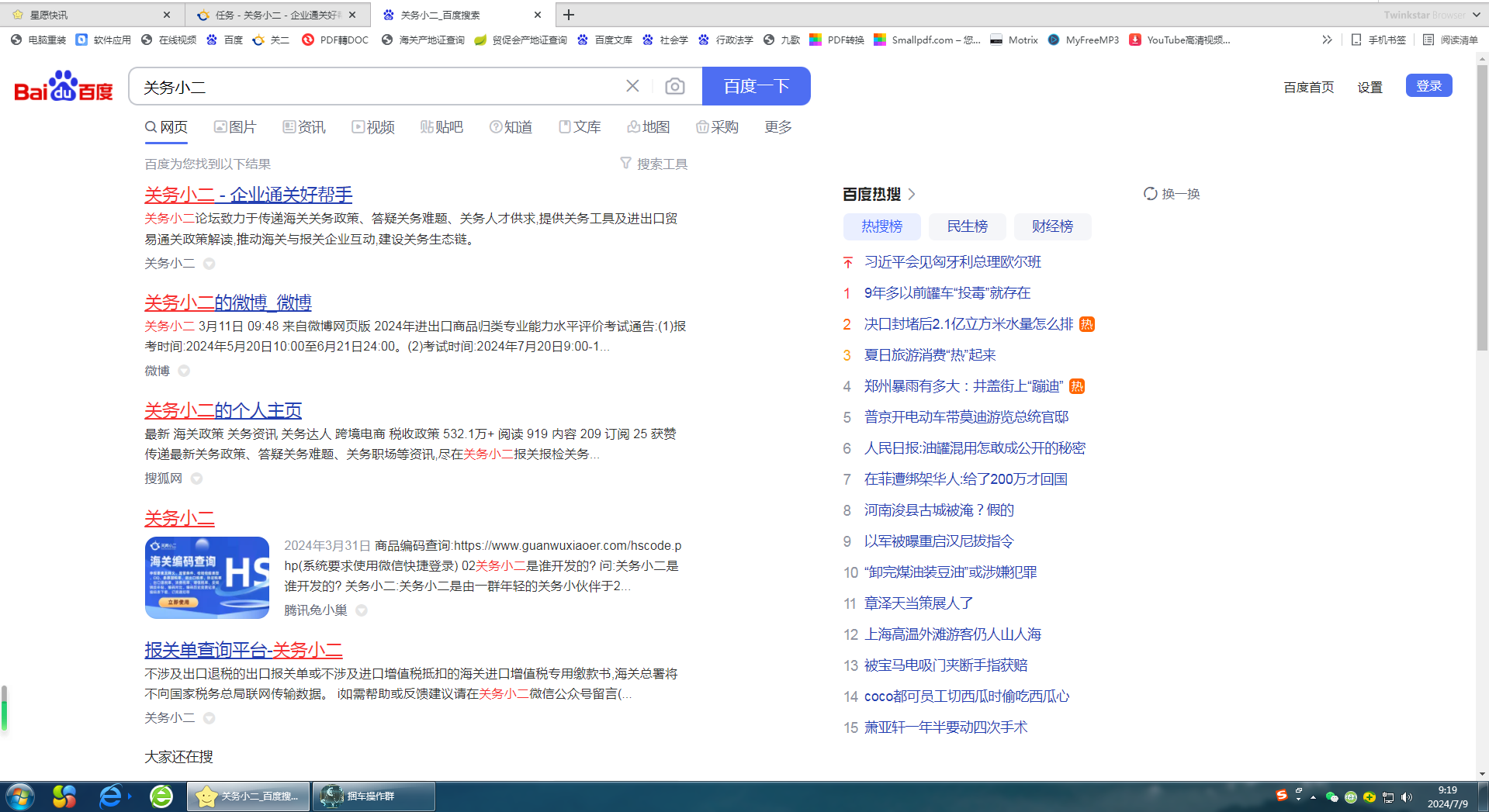Open 捆车操作群 taskbar window
The width and height of the screenshot is (1489, 812).
[x=373, y=796]
